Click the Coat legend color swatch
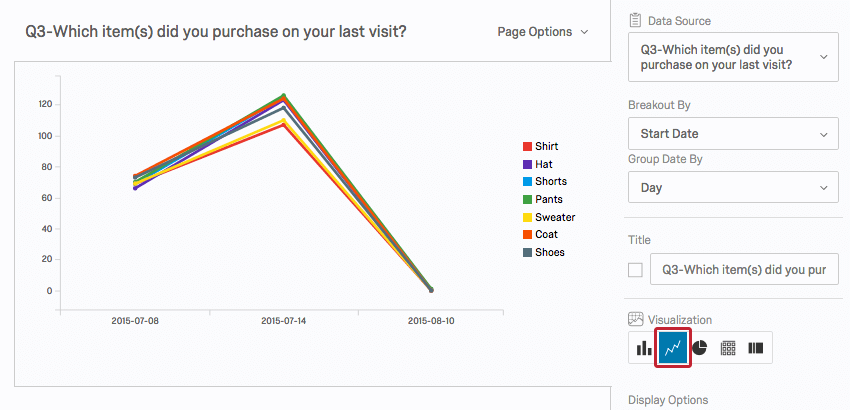 point(527,235)
